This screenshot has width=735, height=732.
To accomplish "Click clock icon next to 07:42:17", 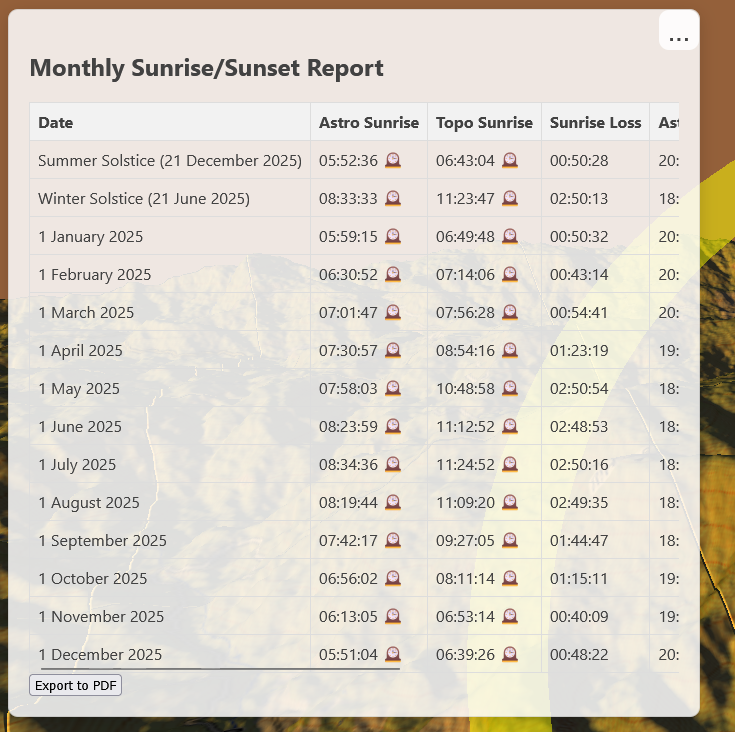I will point(393,540).
